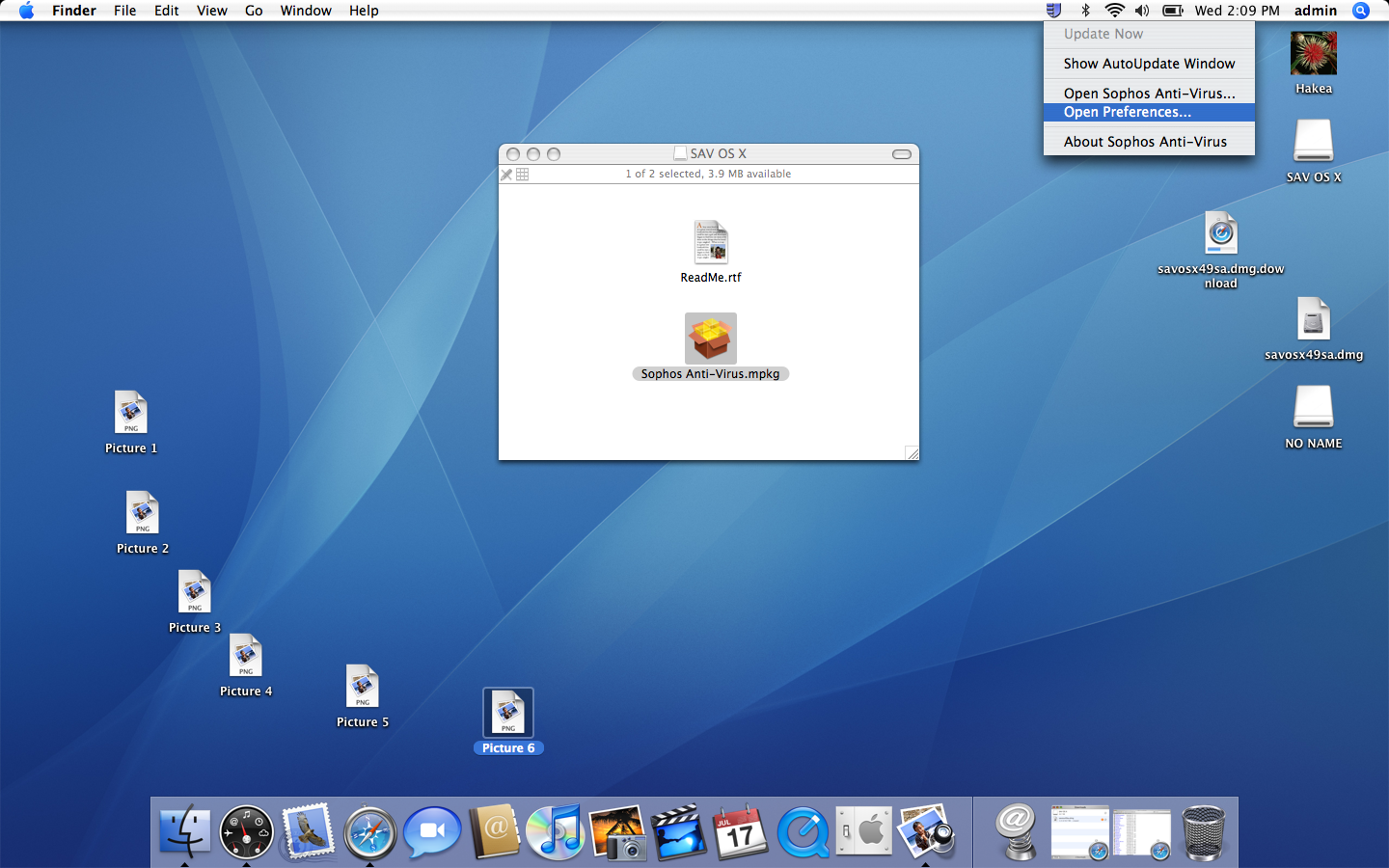Viewport: 1389px width, 868px height.
Task: Open iPhoto from the Dock
Action: [617, 831]
